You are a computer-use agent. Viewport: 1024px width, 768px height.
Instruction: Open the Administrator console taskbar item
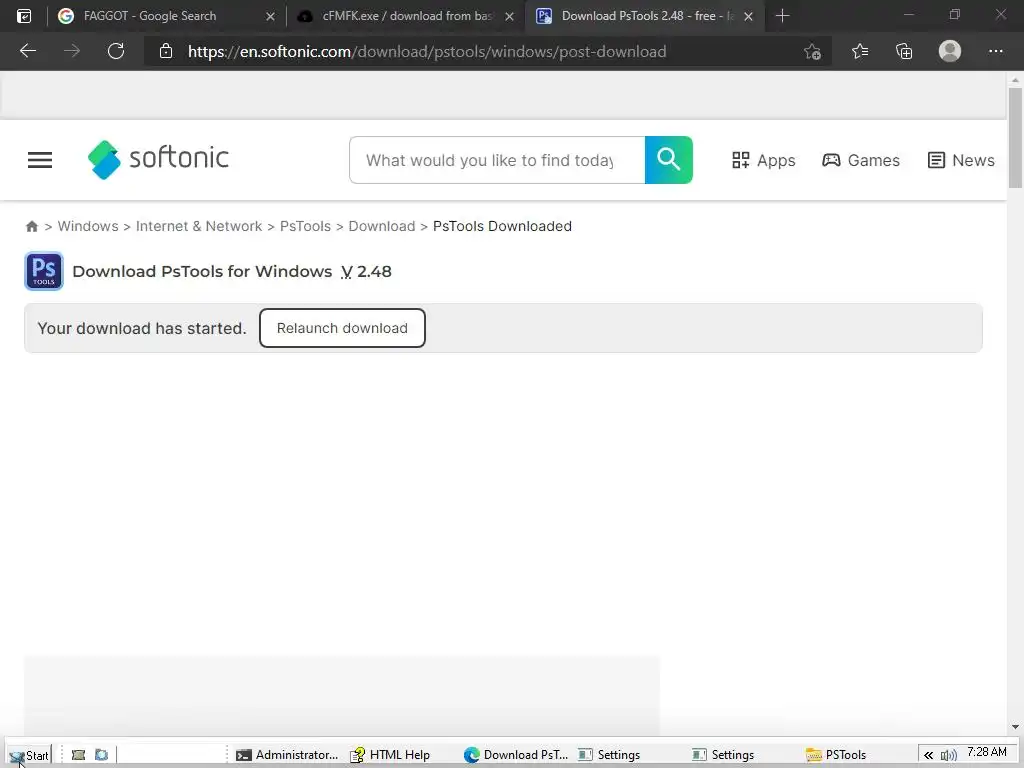(x=287, y=755)
